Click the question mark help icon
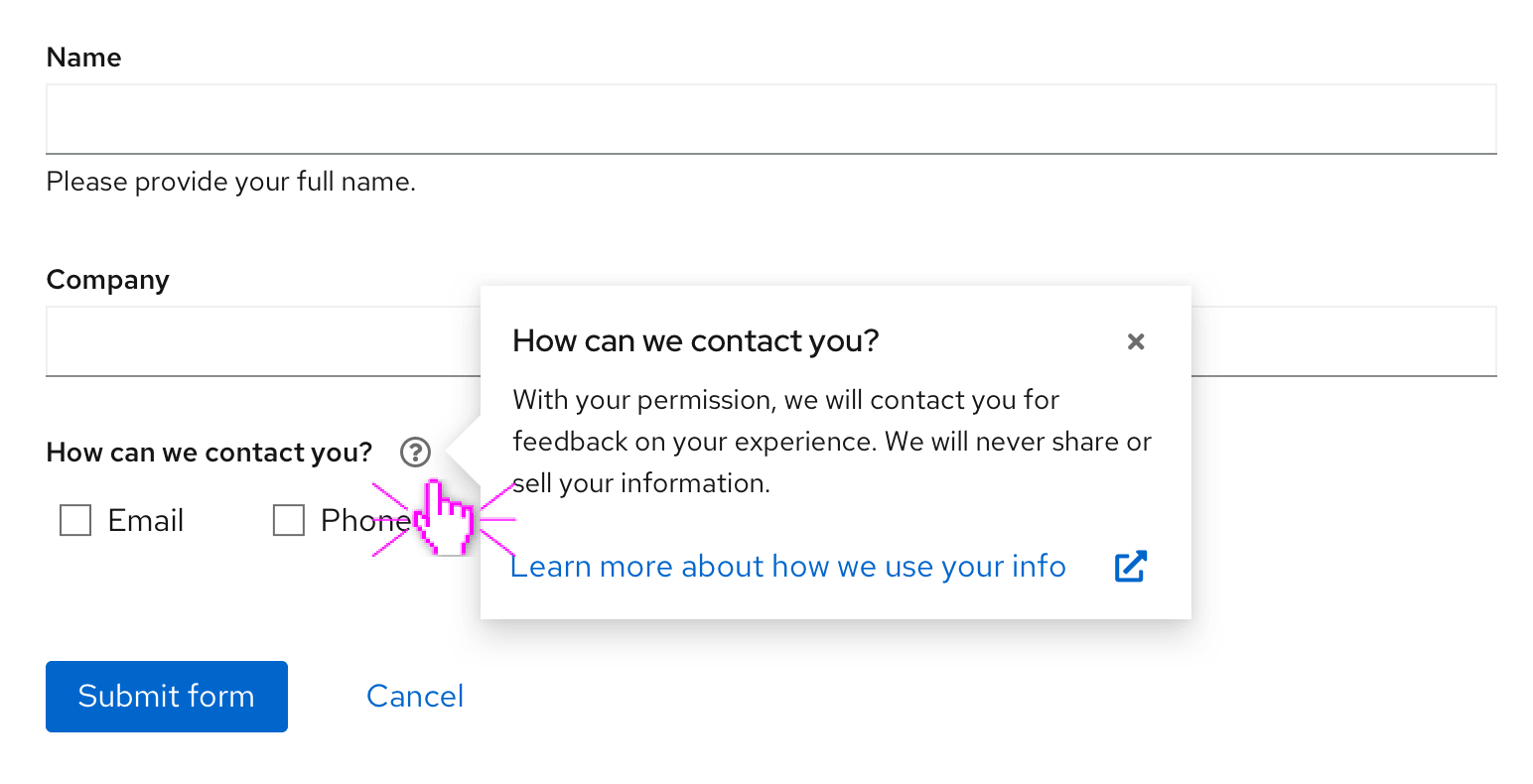Image resolution: width=1533 pixels, height=784 pixels. click(x=415, y=453)
